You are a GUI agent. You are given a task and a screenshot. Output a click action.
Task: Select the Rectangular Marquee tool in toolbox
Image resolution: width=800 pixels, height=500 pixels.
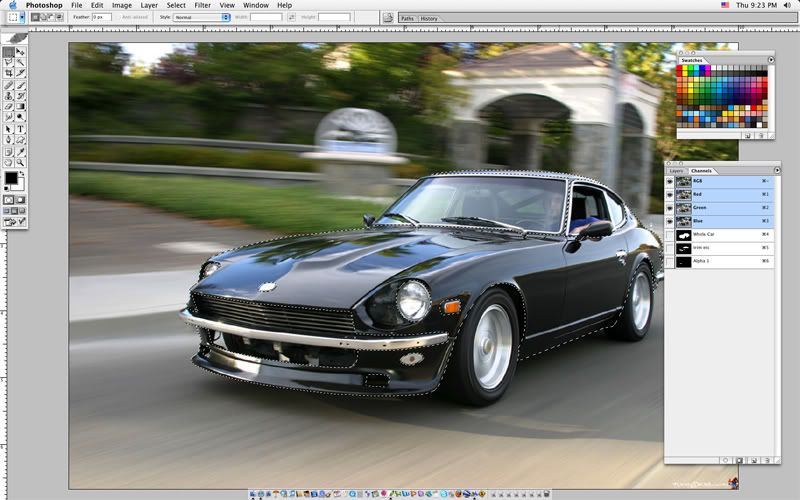pos(9,51)
